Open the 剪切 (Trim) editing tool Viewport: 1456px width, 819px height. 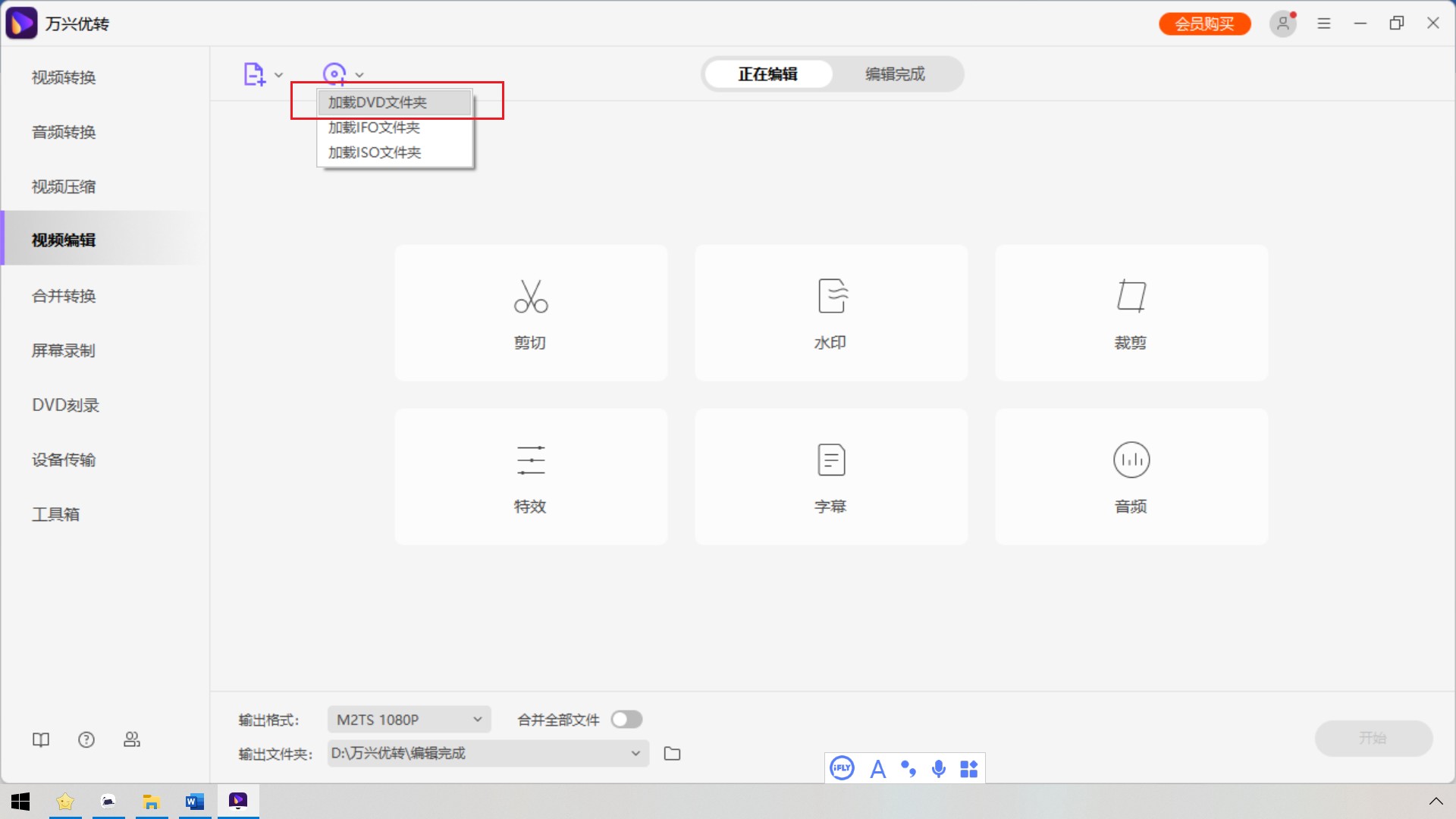(529, 312)
